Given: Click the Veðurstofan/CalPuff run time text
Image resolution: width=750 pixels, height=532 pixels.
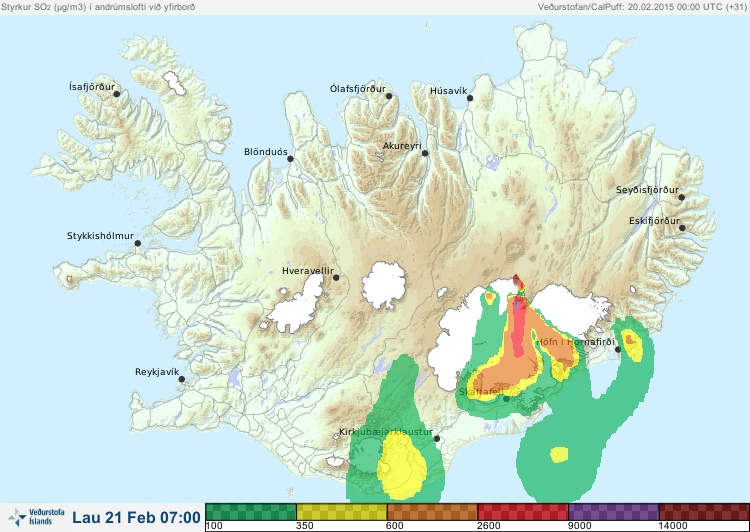Looking at the screenshot, I should tap(641, 7).
